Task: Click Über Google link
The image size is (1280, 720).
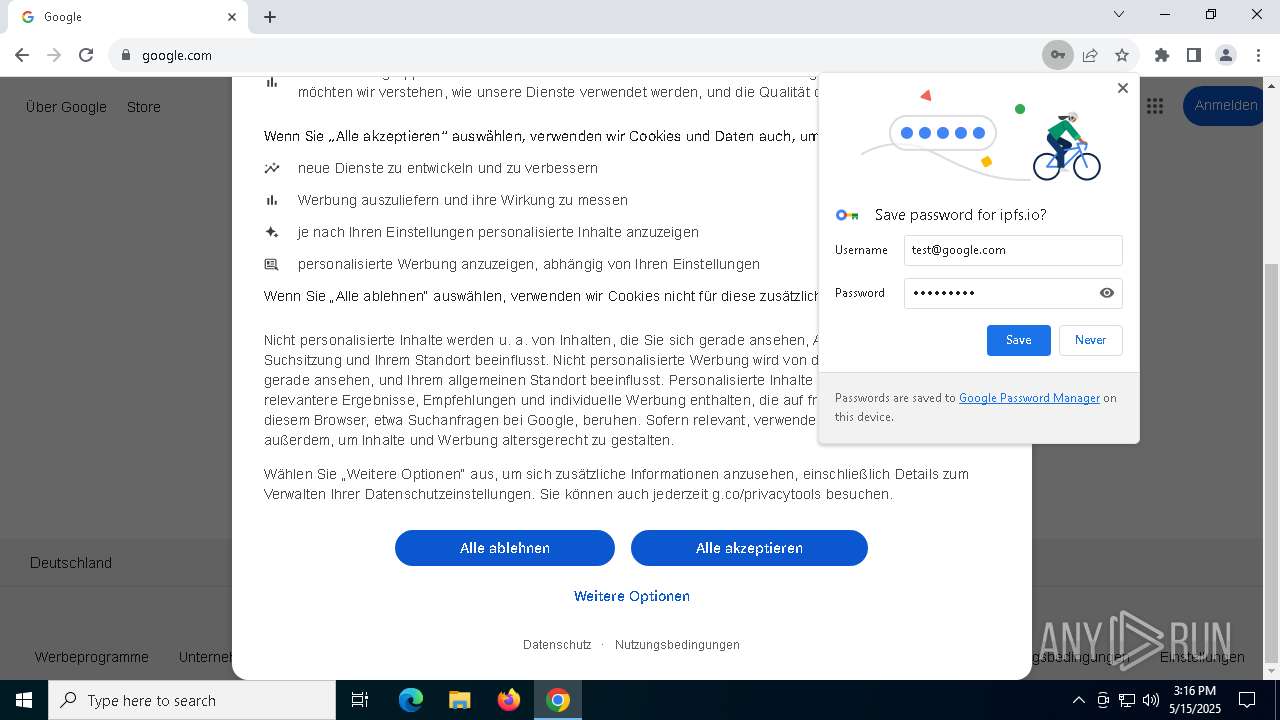Action: (x=66, y=107)
